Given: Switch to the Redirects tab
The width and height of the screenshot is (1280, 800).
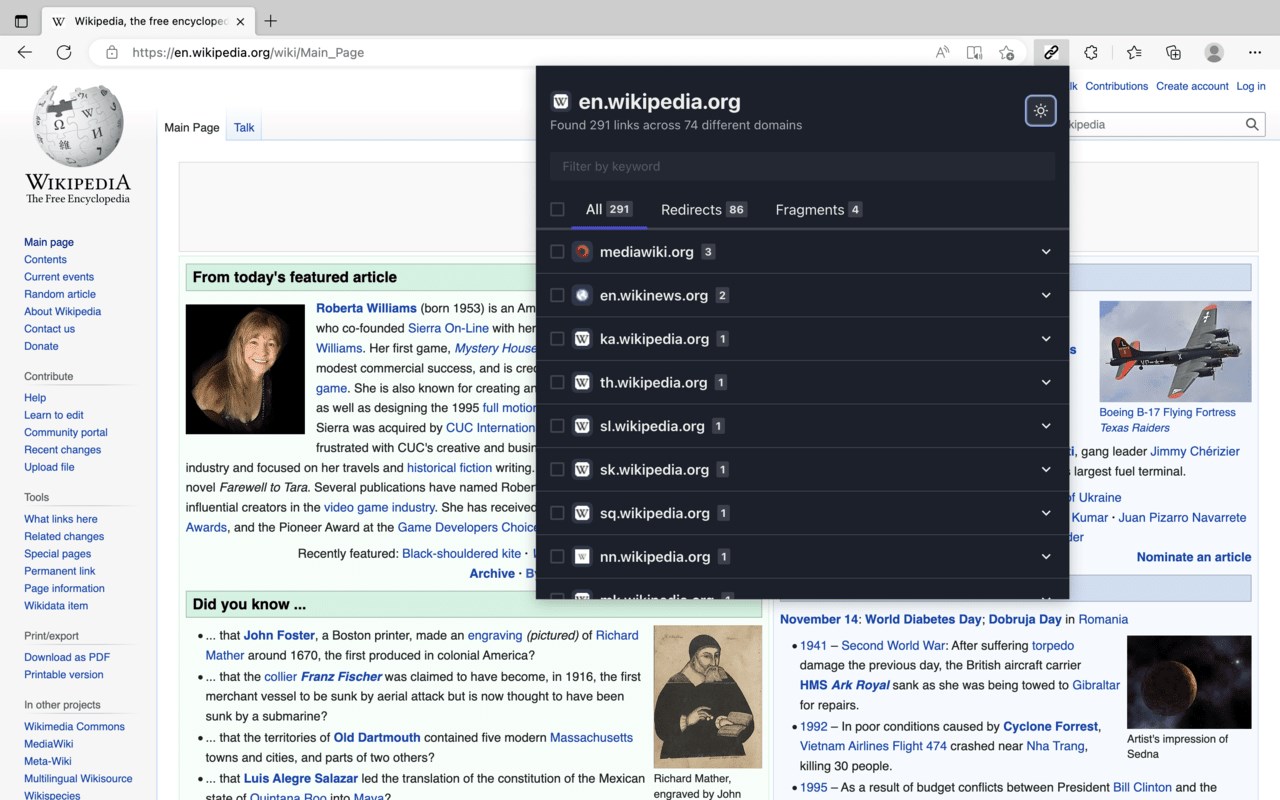Looking at the screenshot, I should coord(704,209).
